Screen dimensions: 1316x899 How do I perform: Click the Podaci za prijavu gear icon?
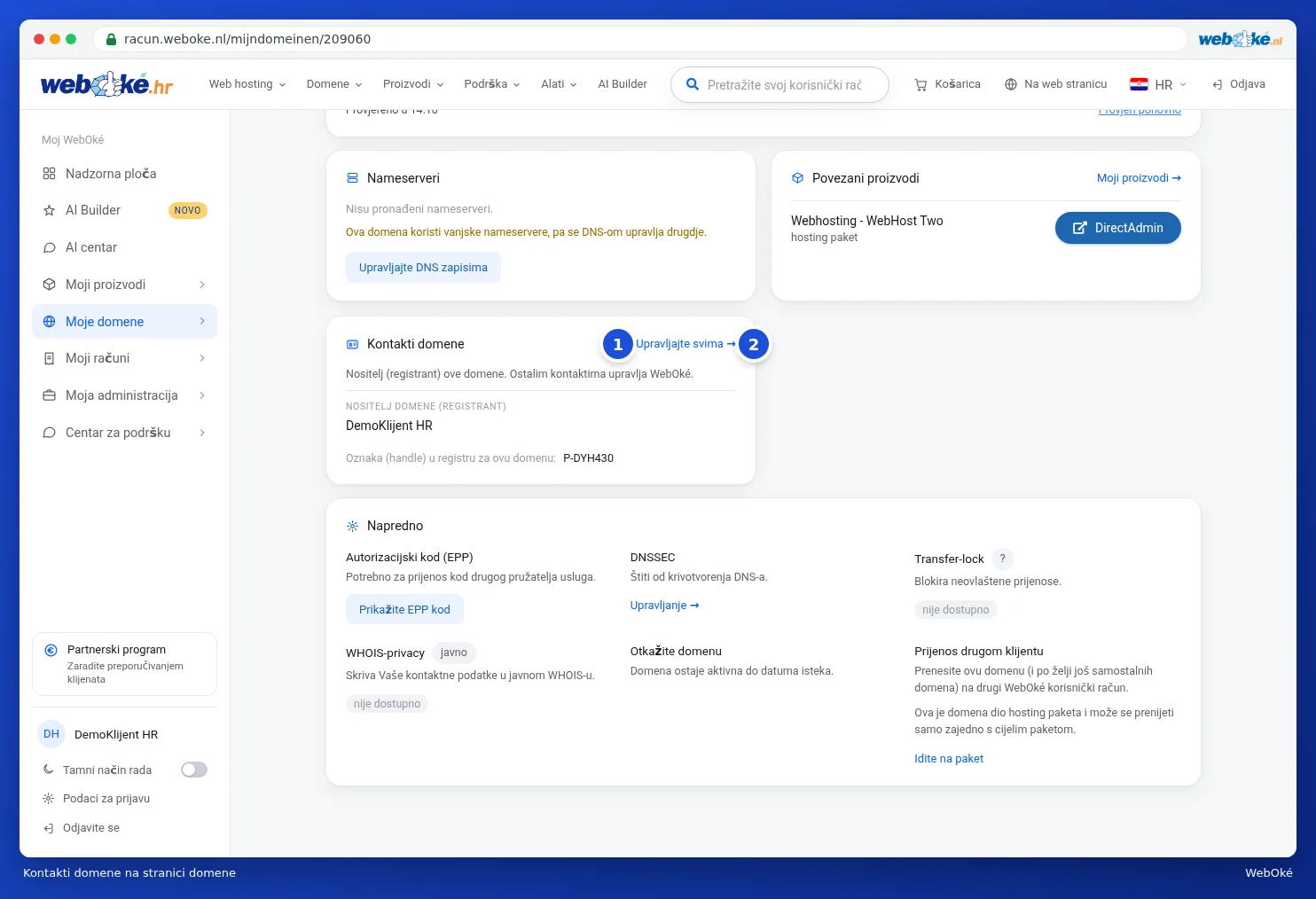[49, 799]
